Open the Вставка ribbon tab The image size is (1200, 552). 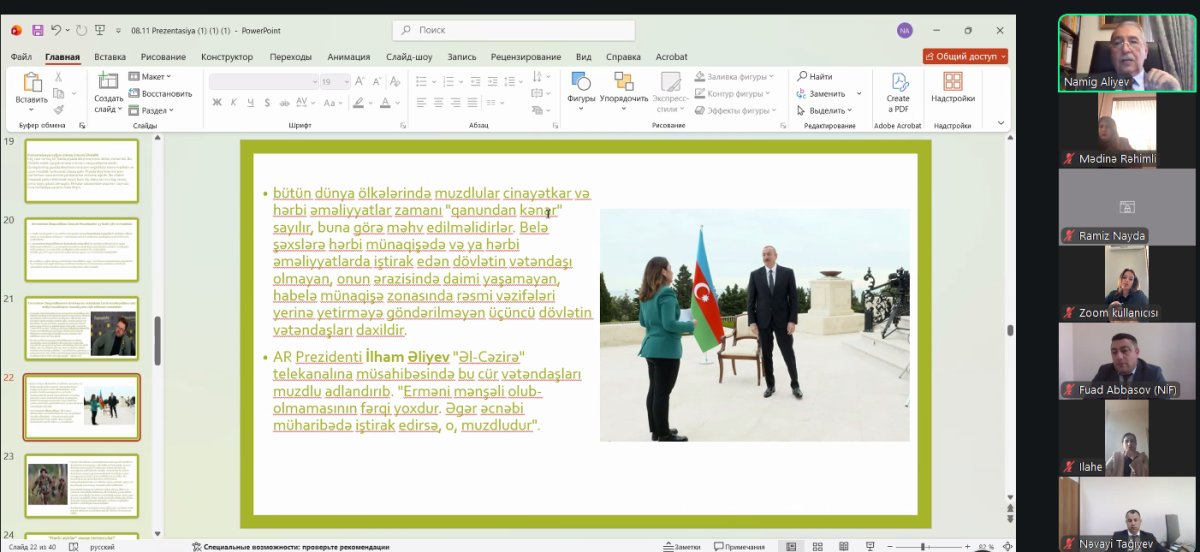[110, 57]
